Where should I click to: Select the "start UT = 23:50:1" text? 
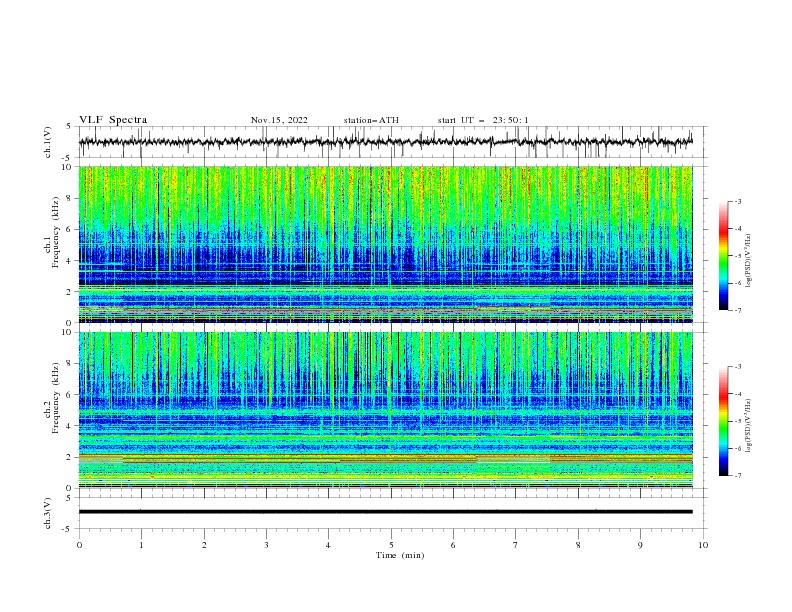483,120
